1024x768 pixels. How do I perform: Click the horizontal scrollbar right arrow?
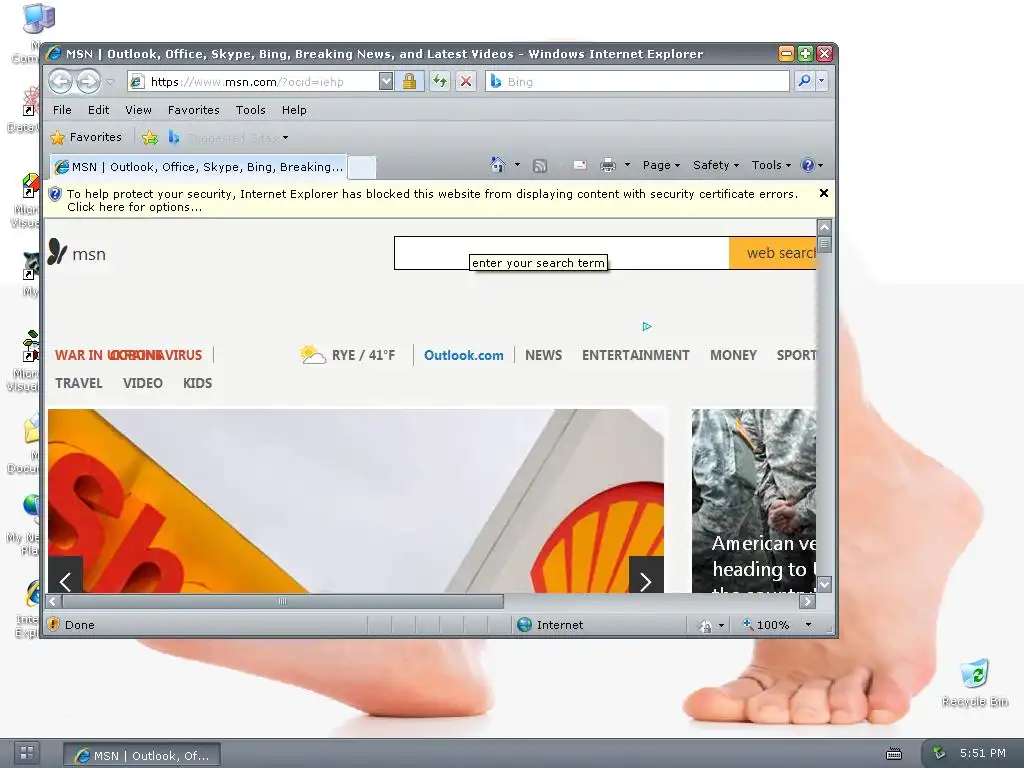[x=808, y=601]
